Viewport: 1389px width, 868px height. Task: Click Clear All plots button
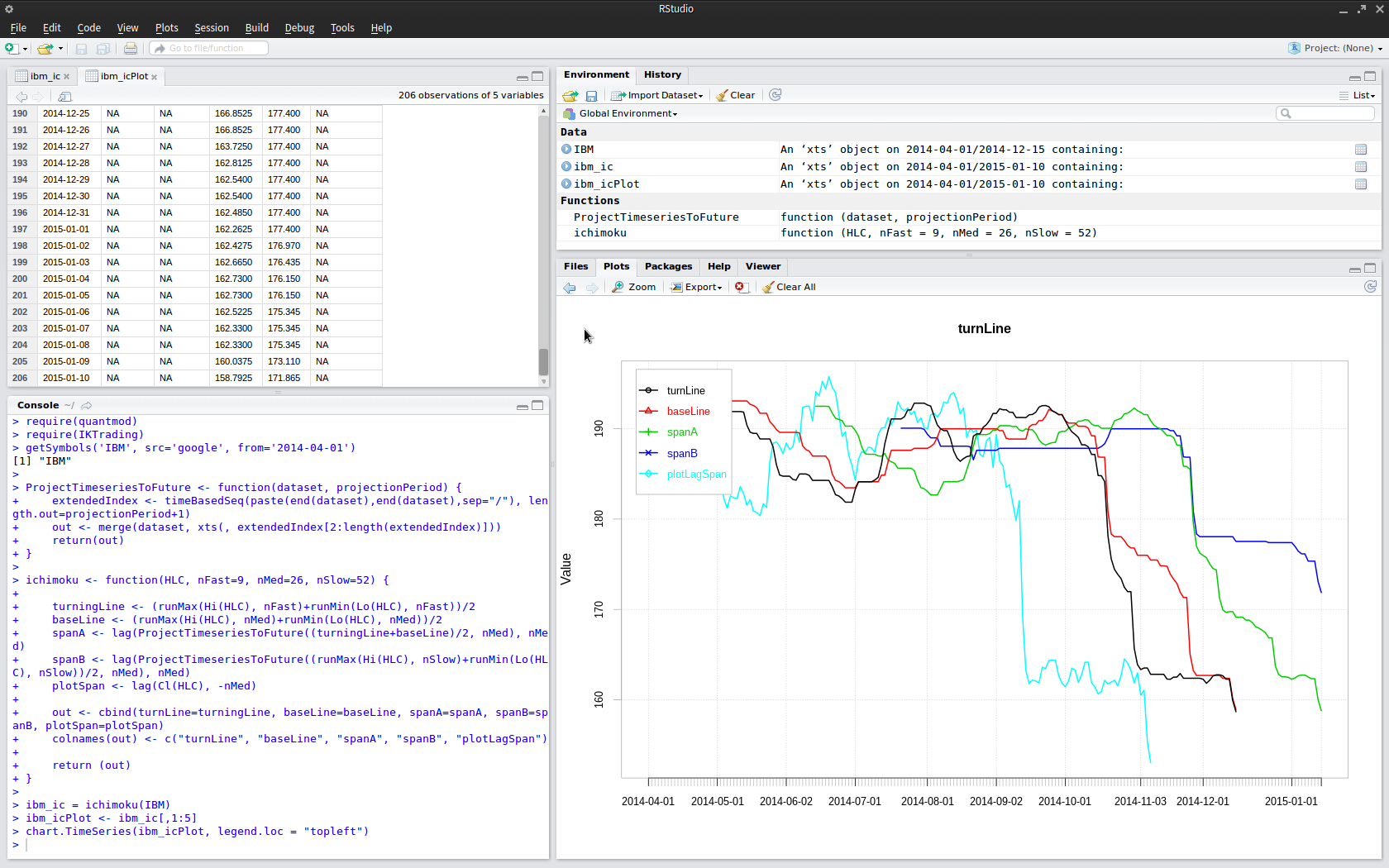[x=789, y=288]
